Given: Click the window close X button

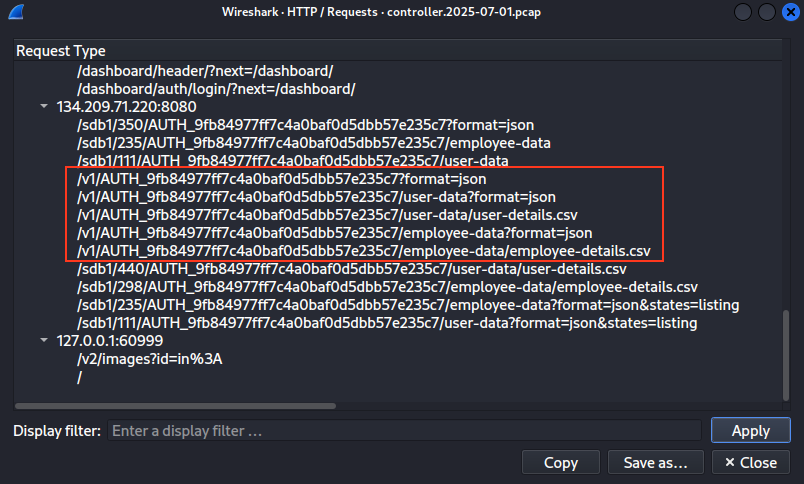Looking at the screenshot, I should (x=791, y=12).
